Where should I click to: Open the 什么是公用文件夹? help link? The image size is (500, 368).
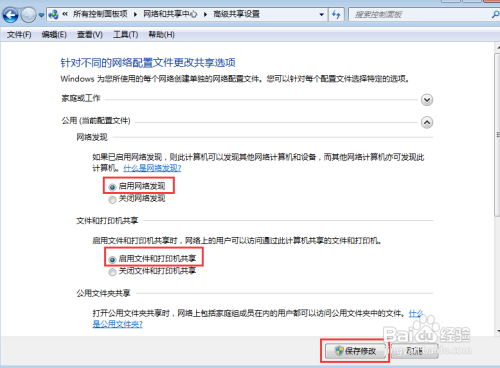[117, 324]
